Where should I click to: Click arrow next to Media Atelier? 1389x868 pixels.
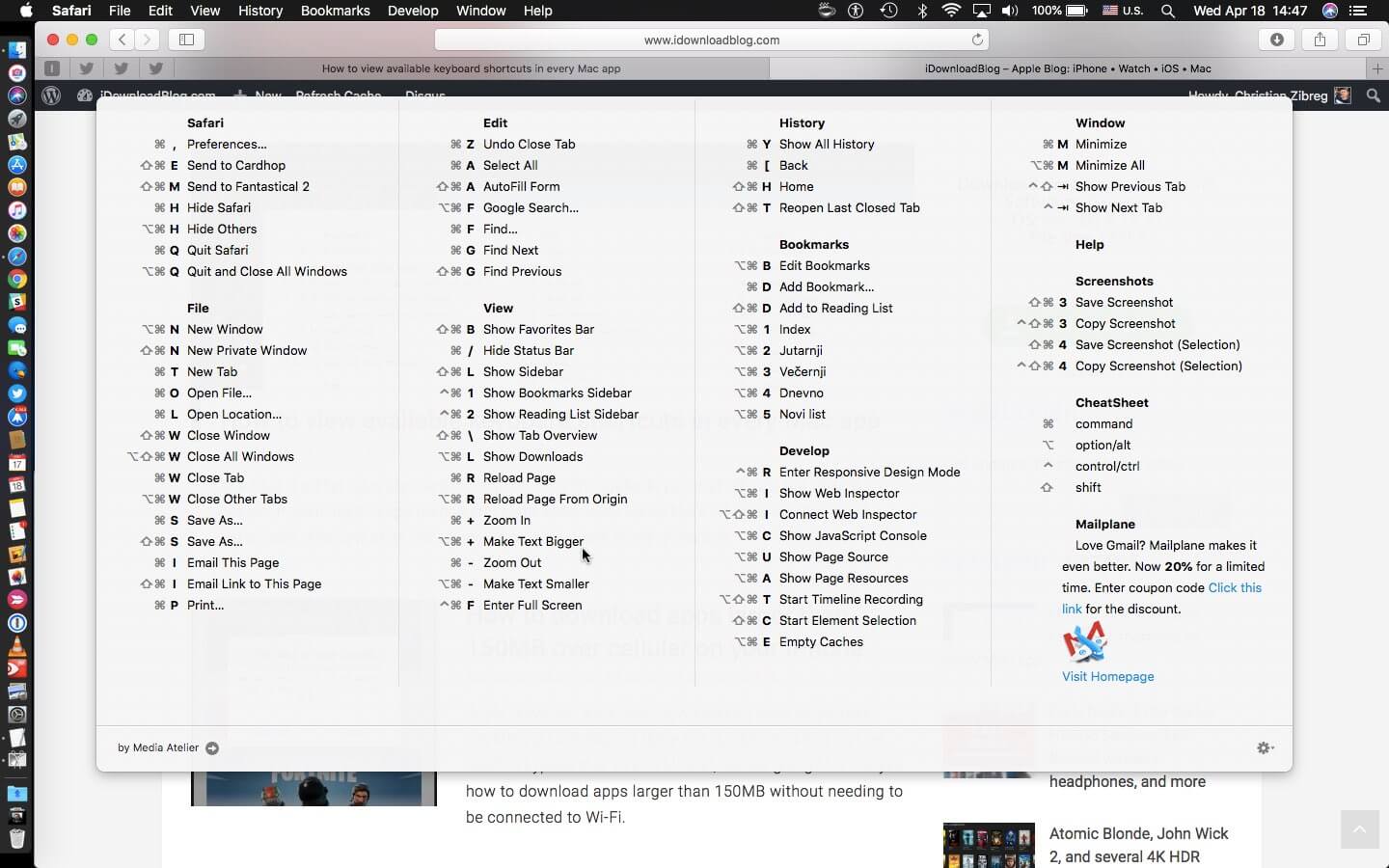tap(212, 748)
